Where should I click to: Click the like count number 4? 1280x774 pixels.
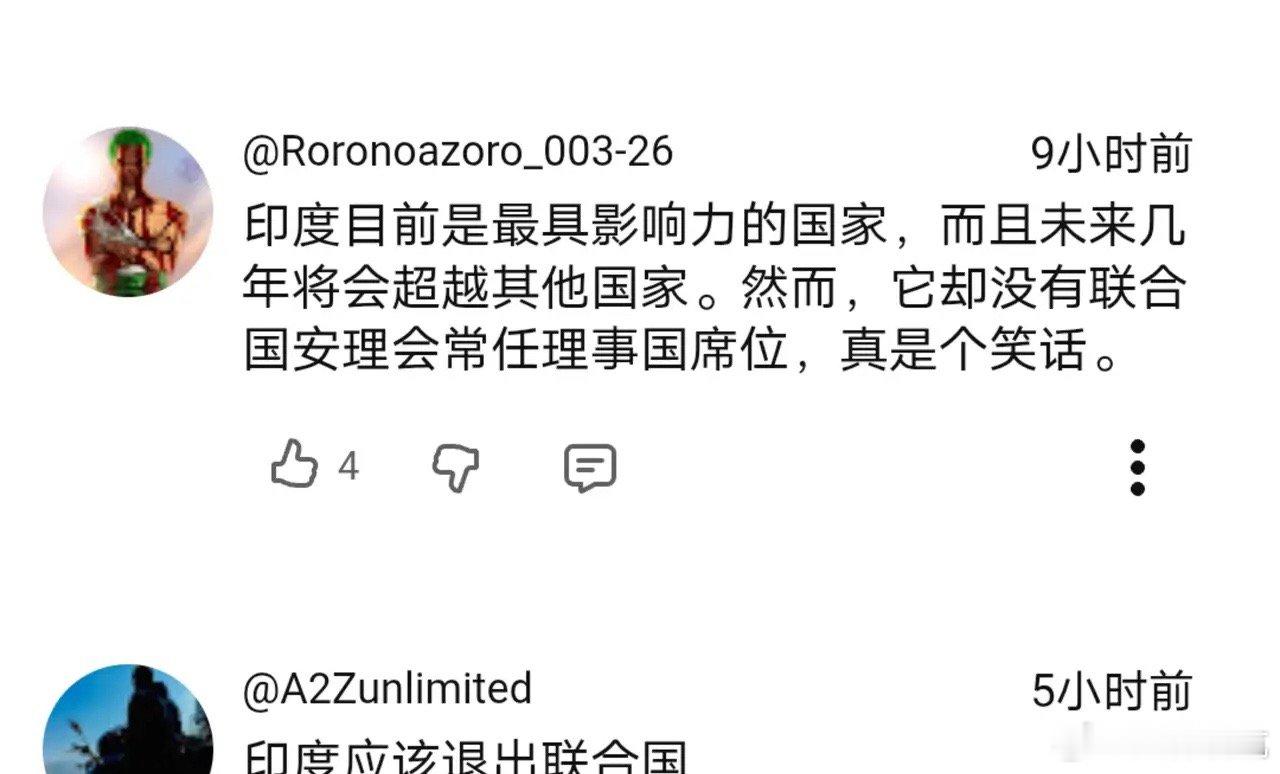(348, 466)
